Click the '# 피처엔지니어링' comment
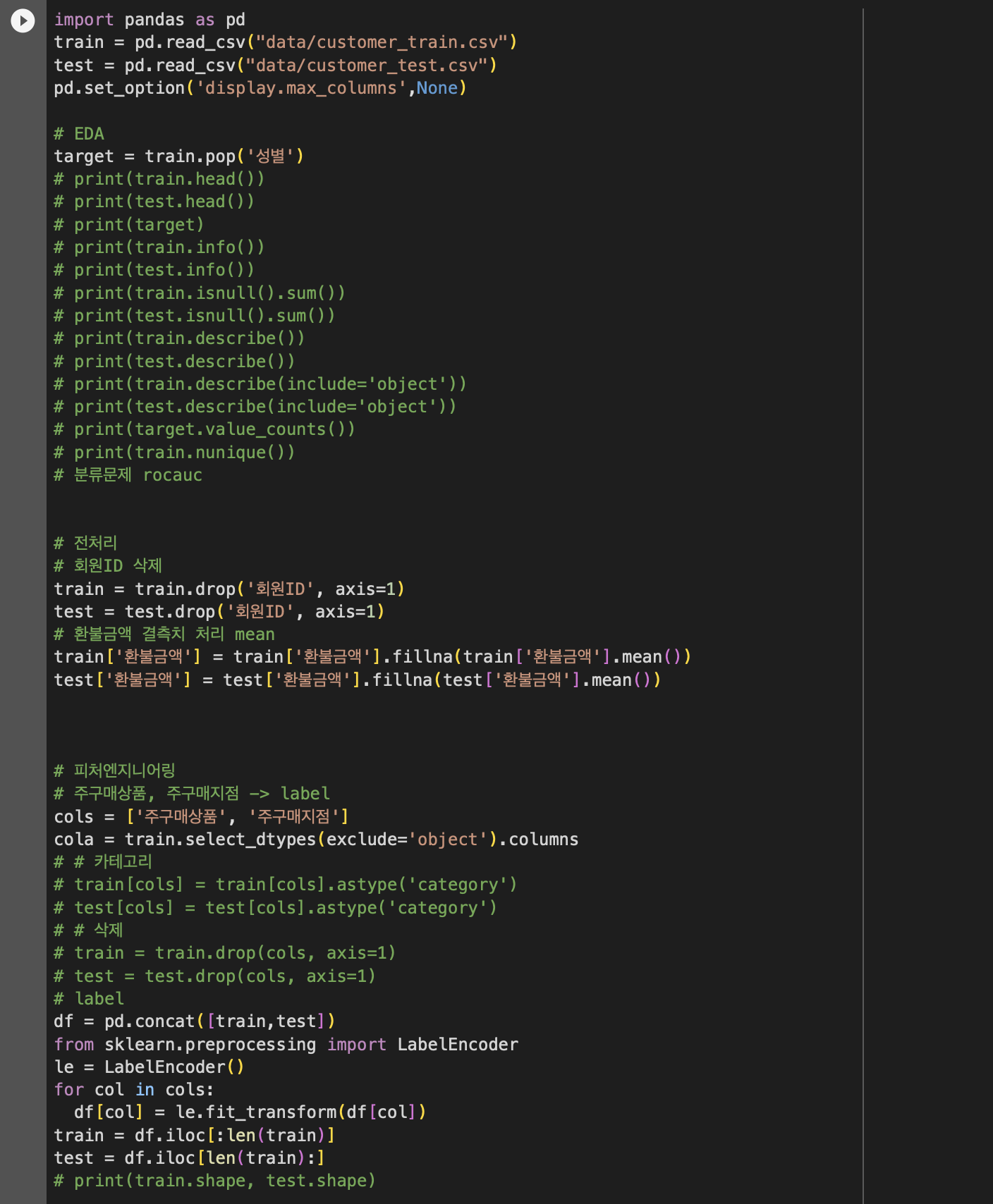 pos(115,771)
